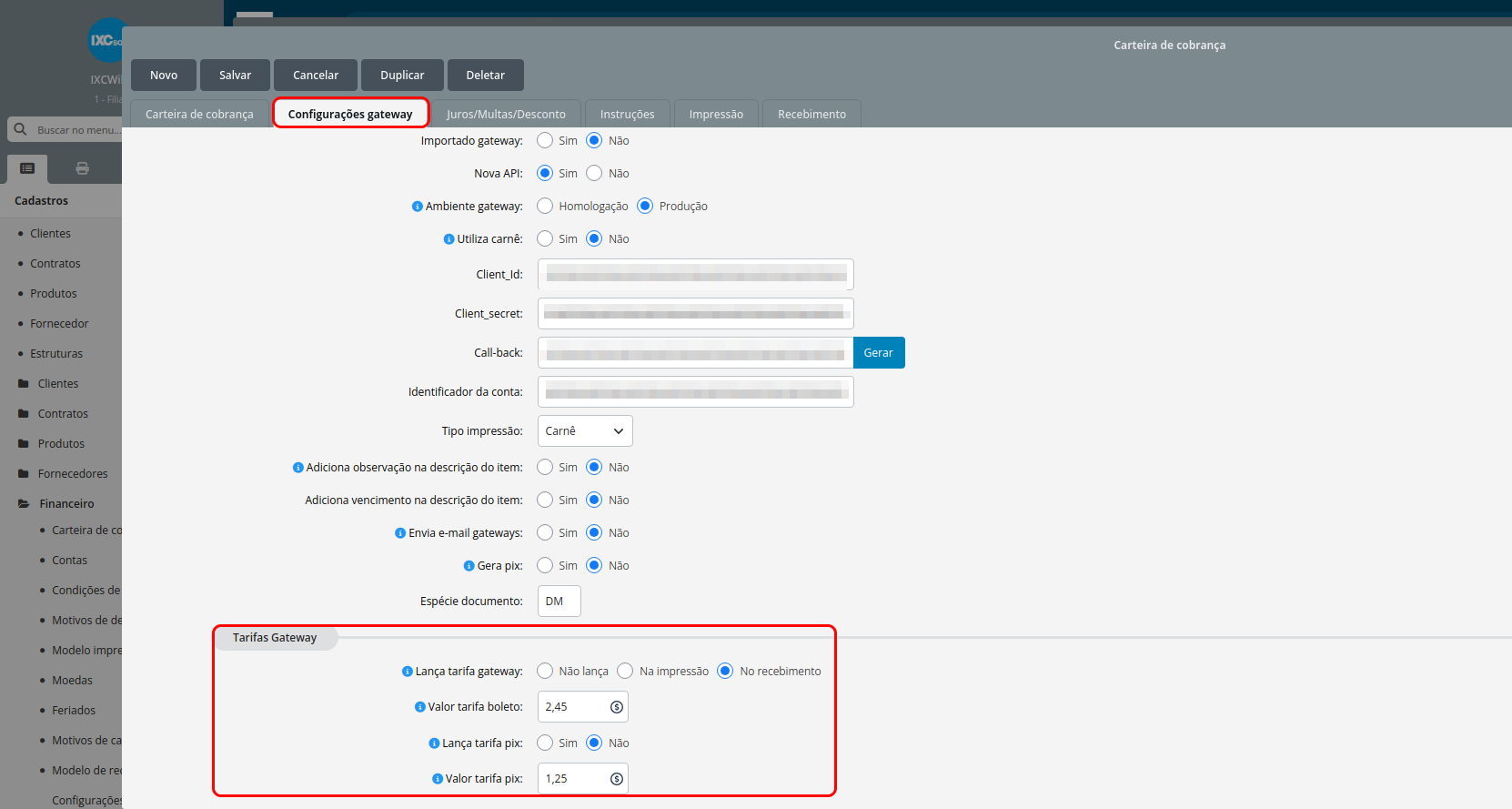Select Não lança for Lança tarifa gateway
This screenshot has height=809, width=1512.
coord(545,671)
